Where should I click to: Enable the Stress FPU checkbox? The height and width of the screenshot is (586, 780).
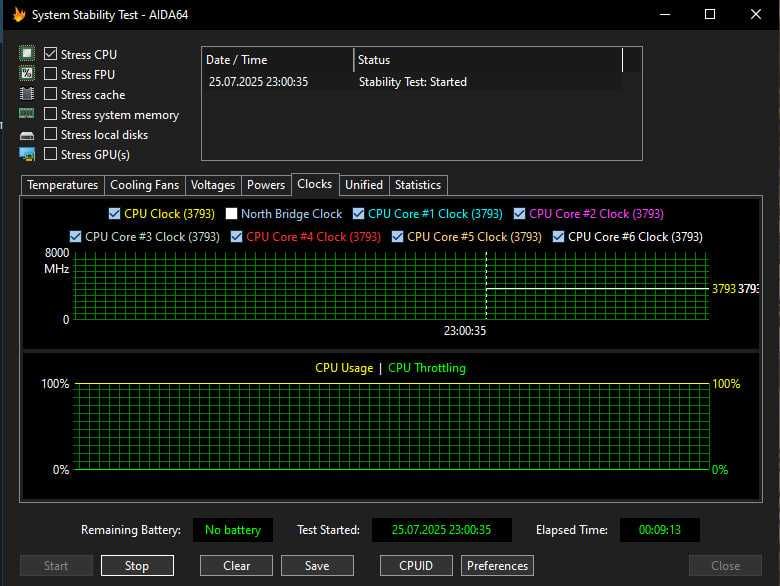tap(50, 74)
